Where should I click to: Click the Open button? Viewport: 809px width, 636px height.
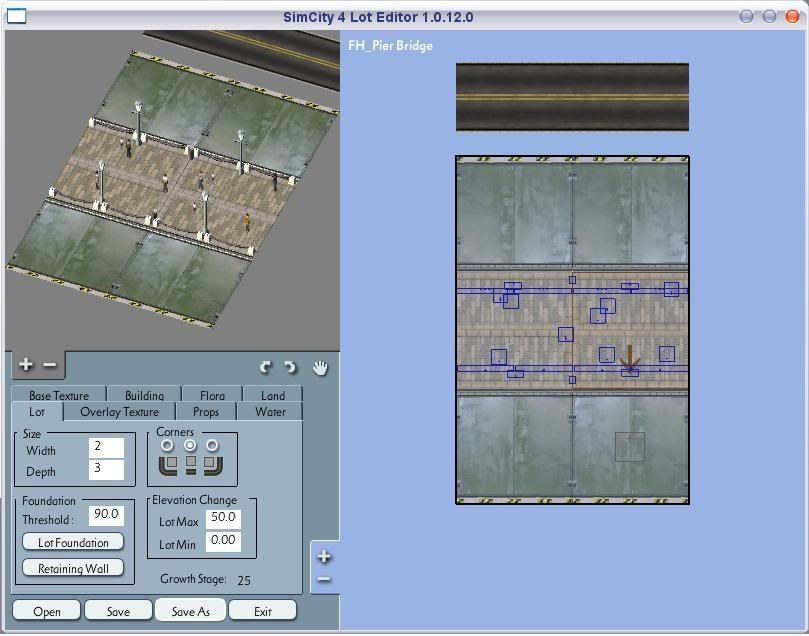pyautogui.click(x=46, y=611)
